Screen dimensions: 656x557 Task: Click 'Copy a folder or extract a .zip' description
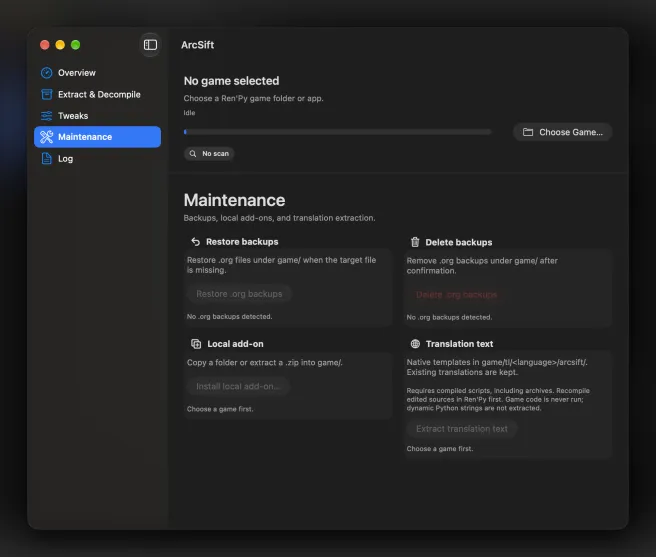click(264, 362)
